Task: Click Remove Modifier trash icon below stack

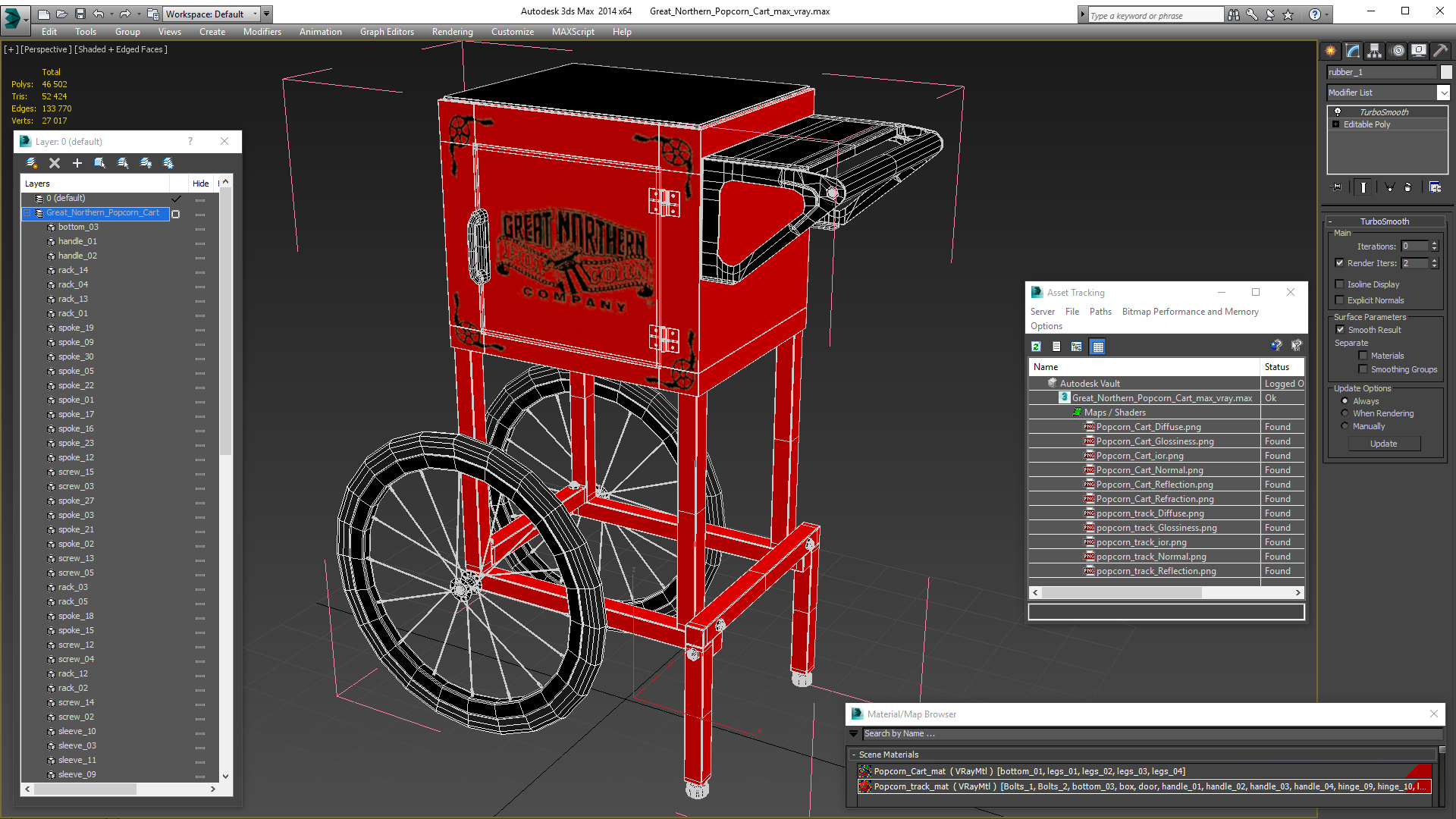Action: coord(1408,187)
